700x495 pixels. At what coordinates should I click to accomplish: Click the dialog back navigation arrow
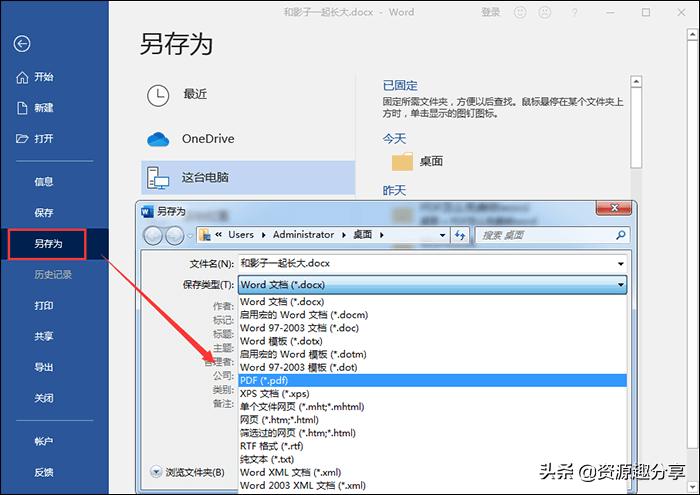point(153,235)
